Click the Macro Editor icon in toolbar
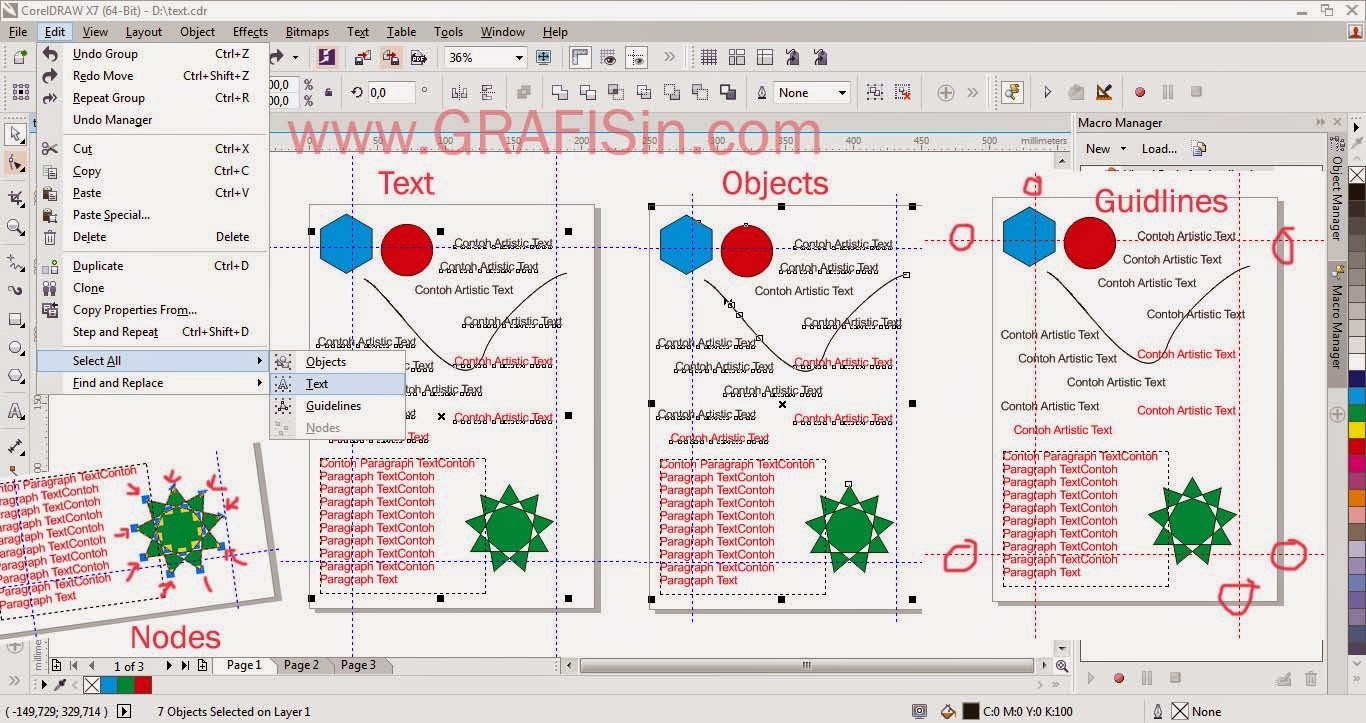Image resolution: width=1366 pixels, height=723 pixels. click(1104, 93)
